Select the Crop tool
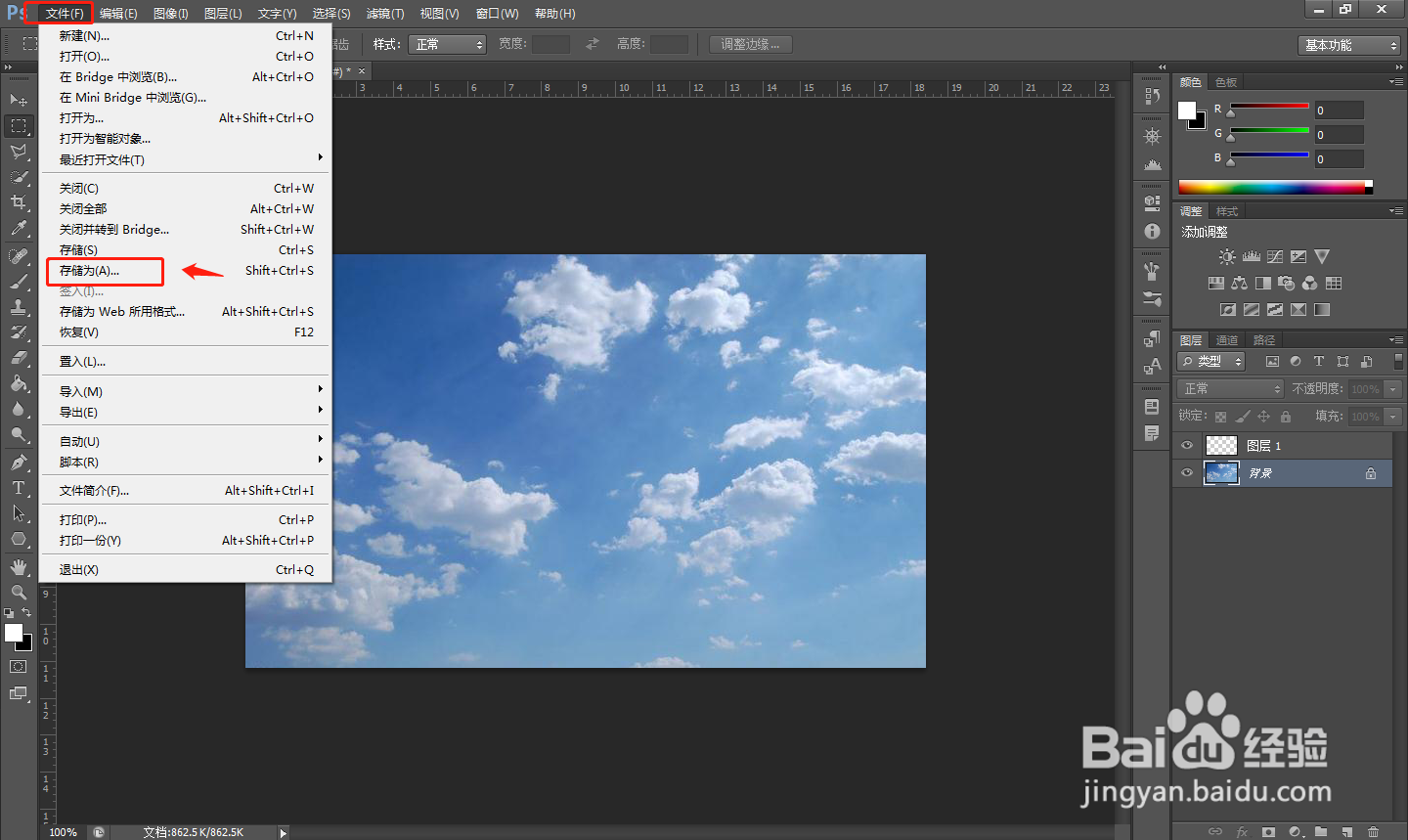 tap(19, 202)
